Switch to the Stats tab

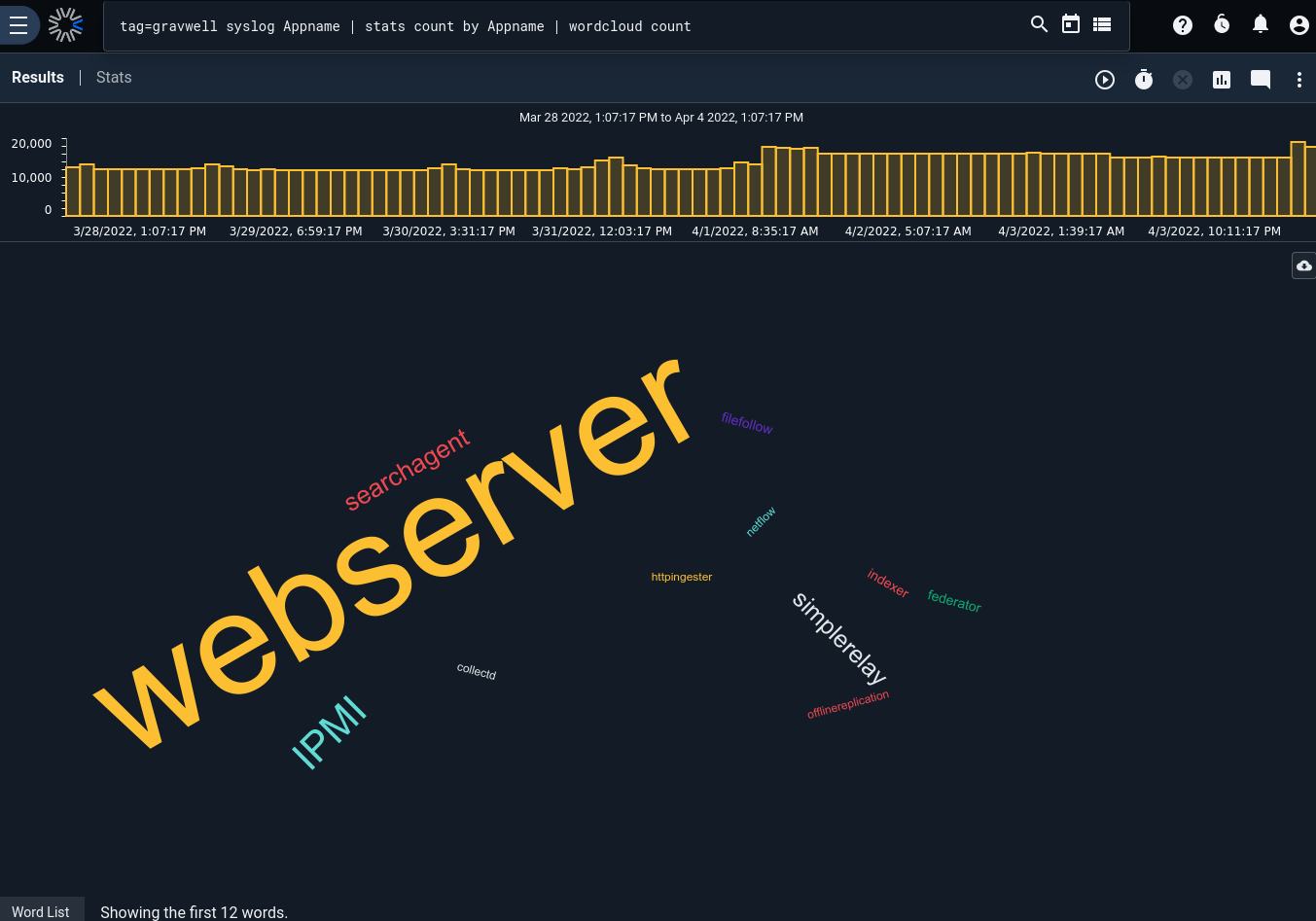click(114, 78)
